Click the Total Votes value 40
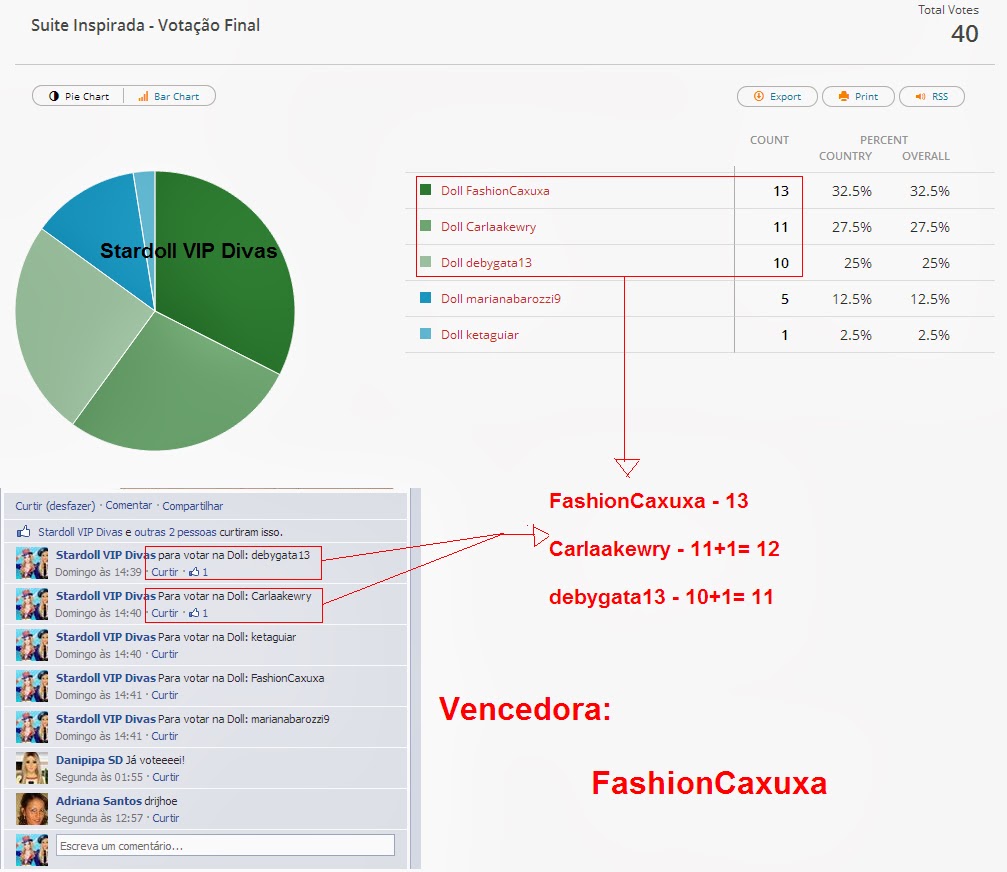Screen dimensions: 1007x872 pyautogui.click(x=965, y=33)
